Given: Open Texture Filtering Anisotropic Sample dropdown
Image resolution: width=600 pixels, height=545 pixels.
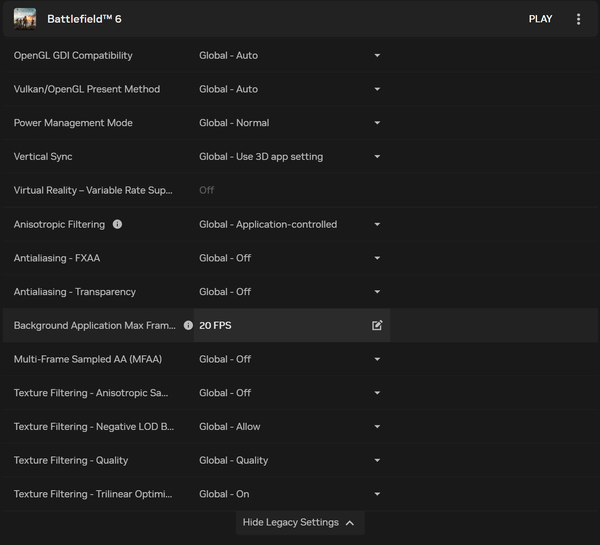Looking at the screenshot, I should point(290,393).
